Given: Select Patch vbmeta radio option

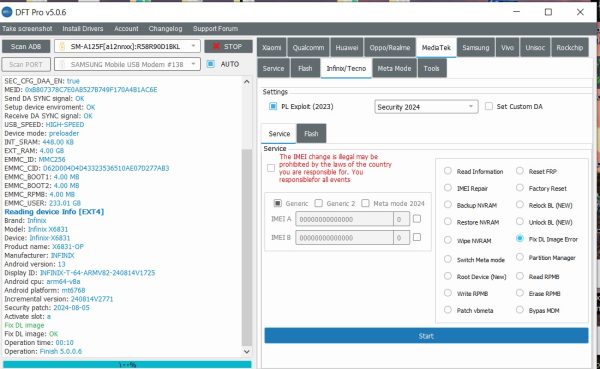Looking at the screenshot, I should click(x=447, y=310).
